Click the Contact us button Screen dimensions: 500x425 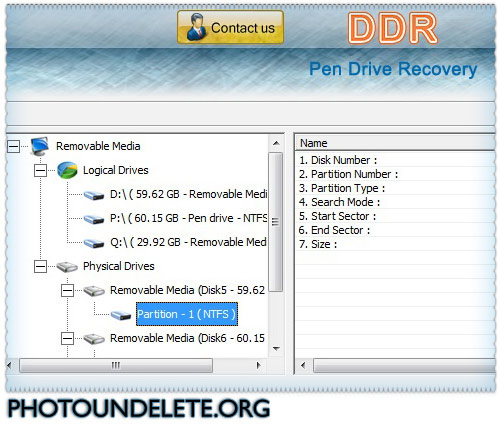point(230,27)
